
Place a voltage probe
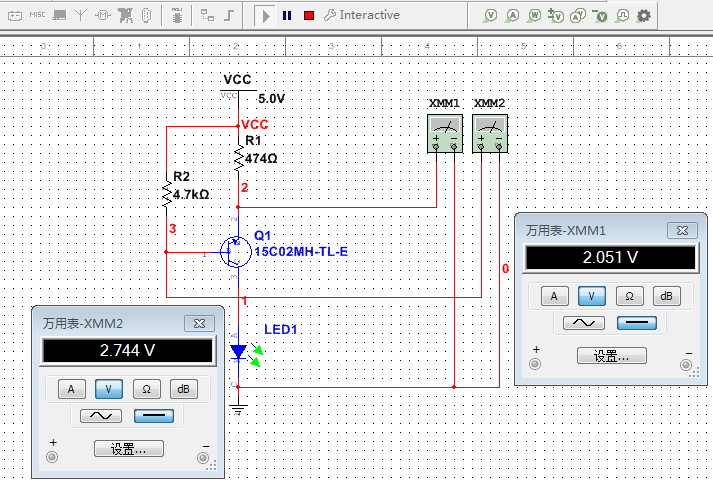[x=490, y=15]
